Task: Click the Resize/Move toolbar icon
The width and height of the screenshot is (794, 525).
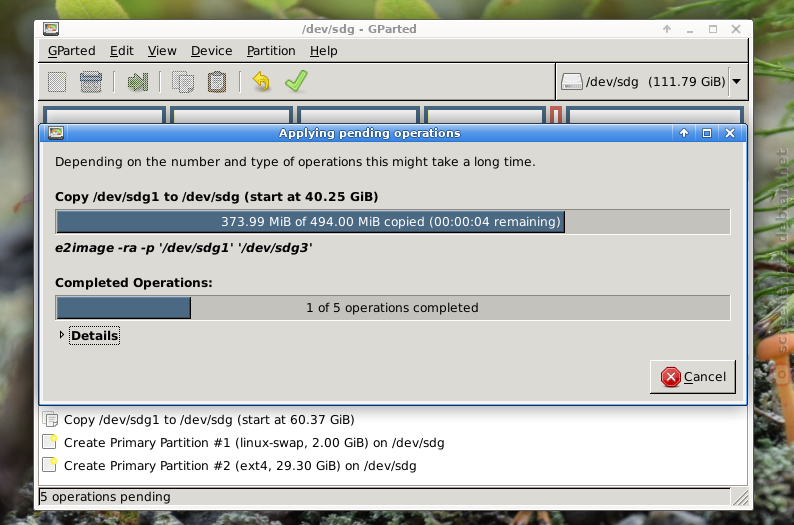Action: coord(137,82)
